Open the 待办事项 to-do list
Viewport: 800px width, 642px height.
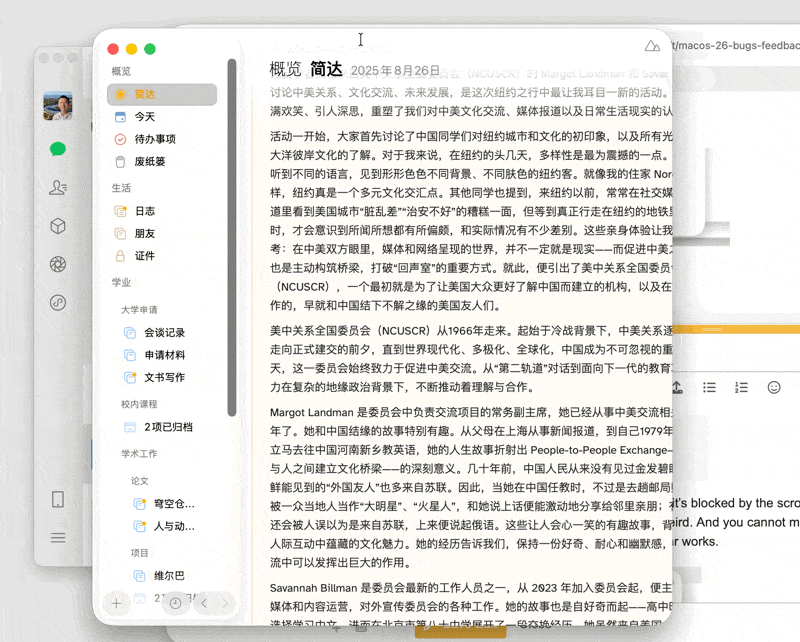pyautogui.click(x=155, y=139)
